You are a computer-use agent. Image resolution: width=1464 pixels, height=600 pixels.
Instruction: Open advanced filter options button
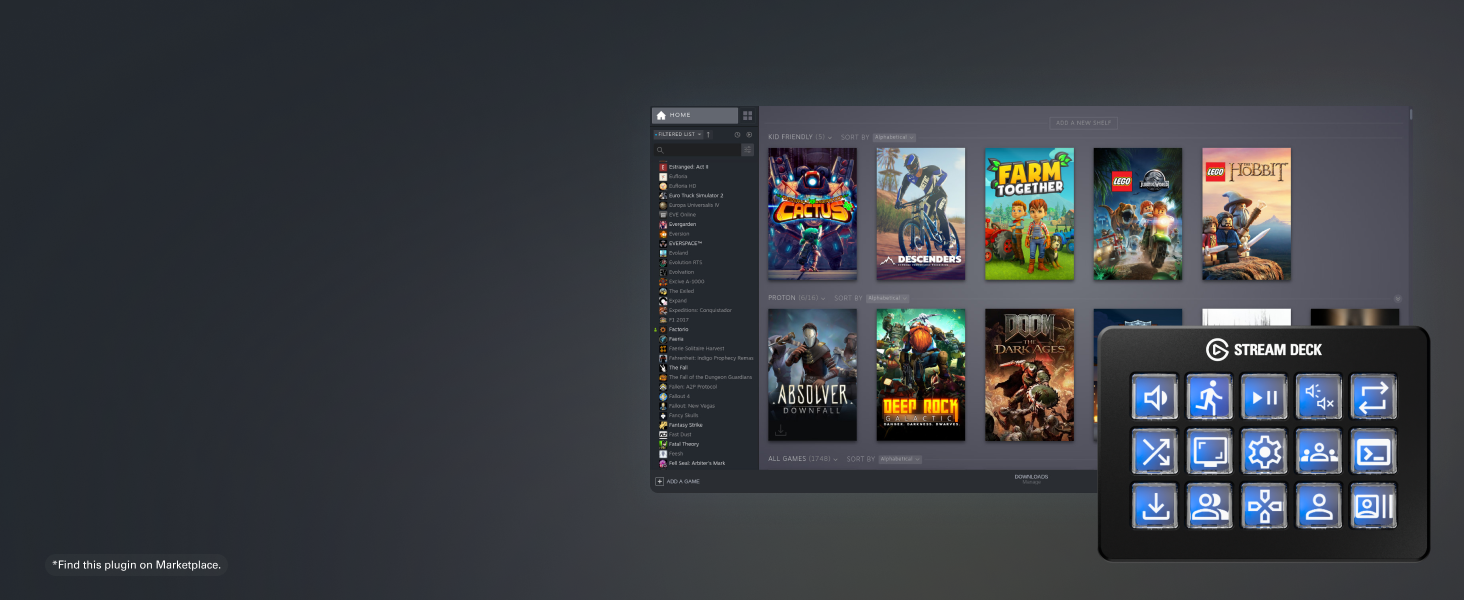(x=748, y=149)
